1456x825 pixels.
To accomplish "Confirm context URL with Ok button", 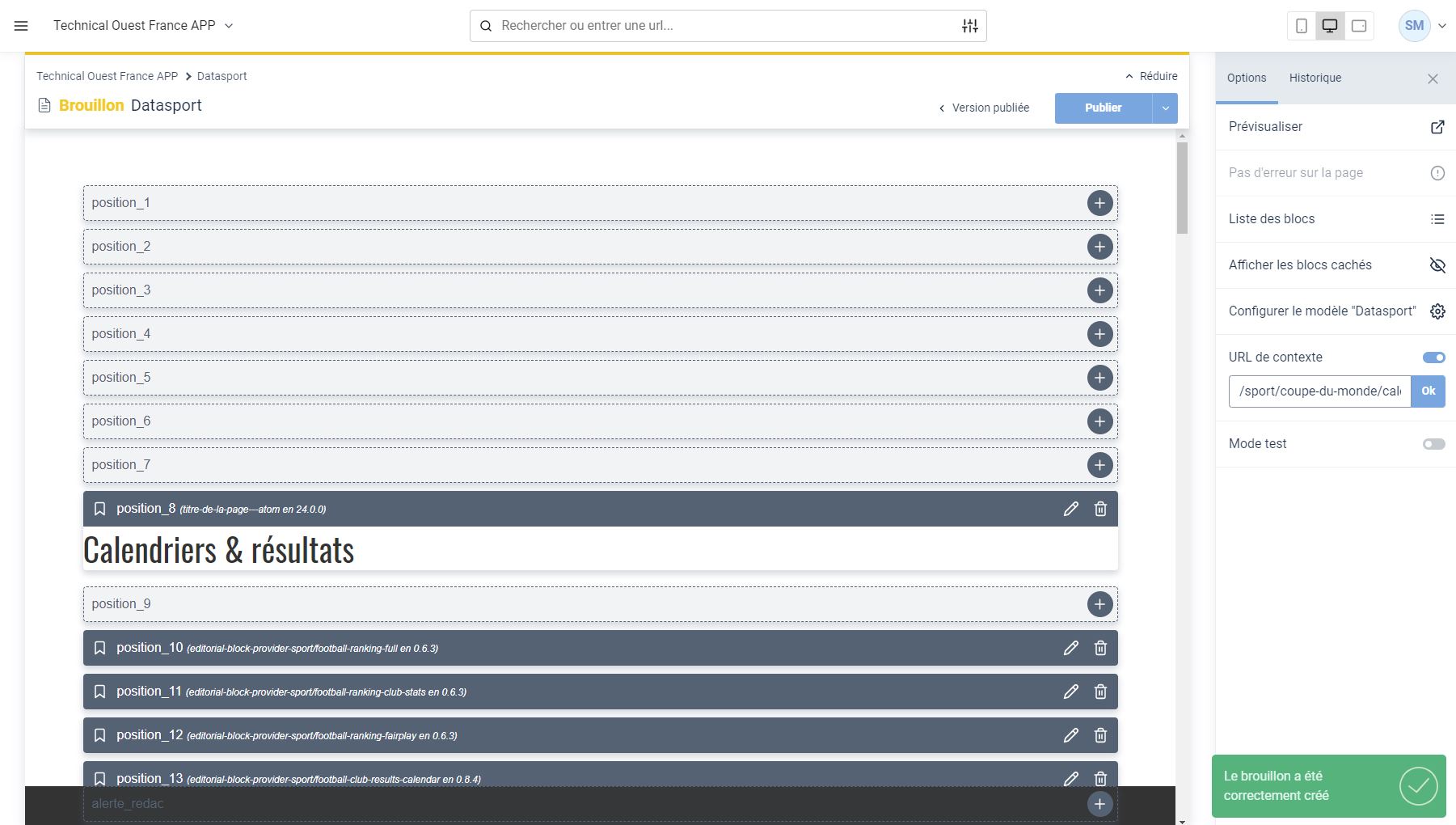I will point(1428,391).
